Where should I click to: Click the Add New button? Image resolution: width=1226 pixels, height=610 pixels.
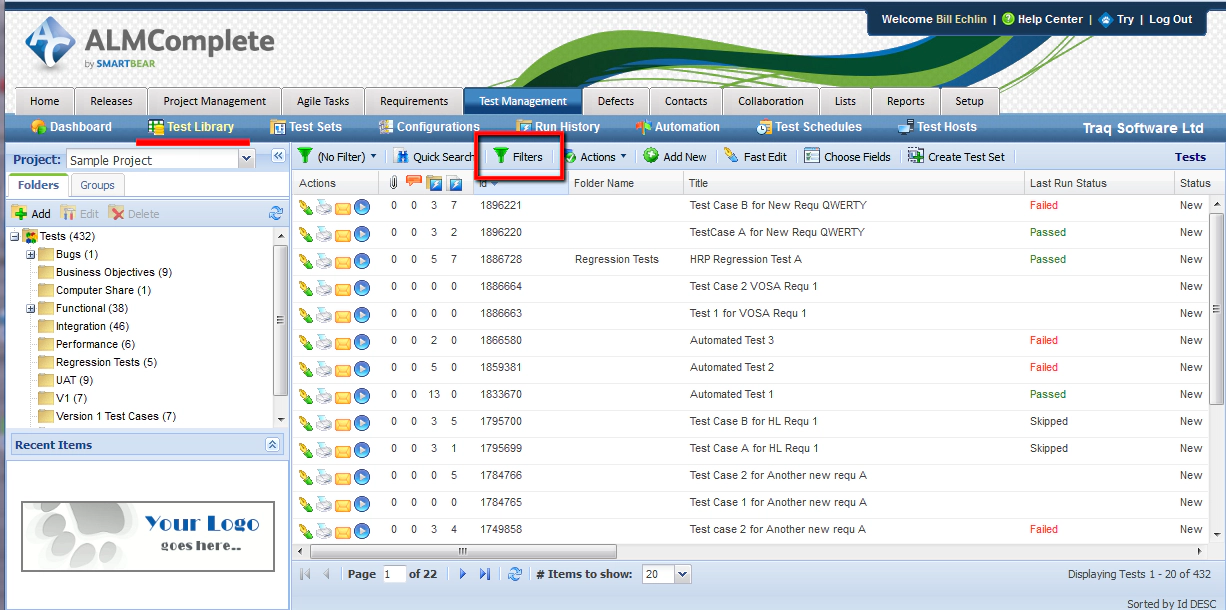click(x=675, y=156)
